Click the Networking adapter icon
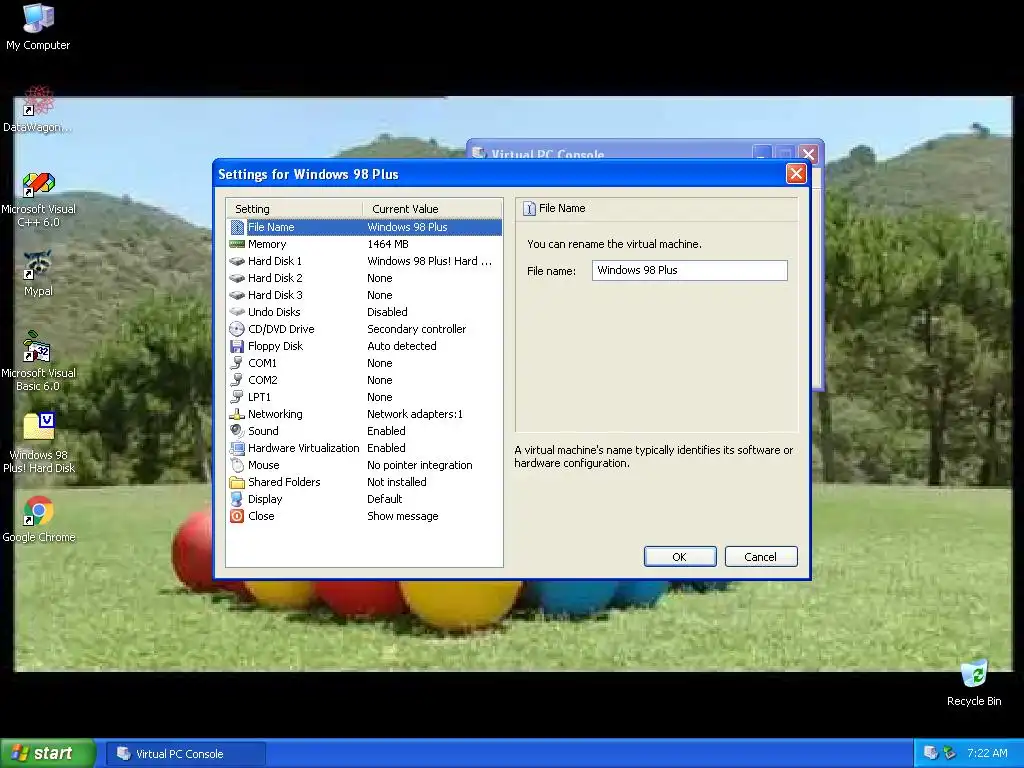The height and width of the screenshot is (768, 1024). coord(237,414)
